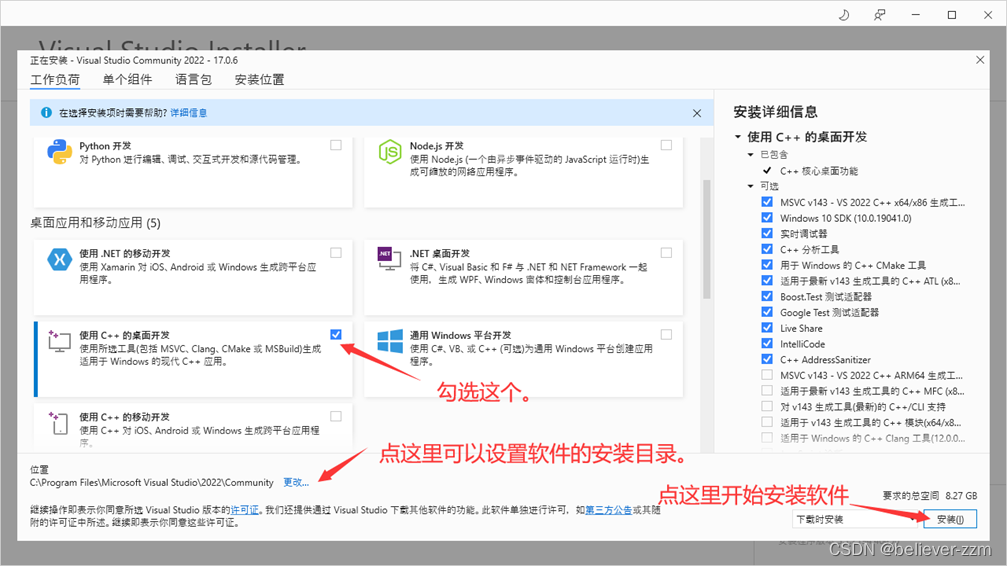Viewport: 1007px width, 566px height.
Task: Toggle the dark theme moon icon
Action: tap(844, 15)
